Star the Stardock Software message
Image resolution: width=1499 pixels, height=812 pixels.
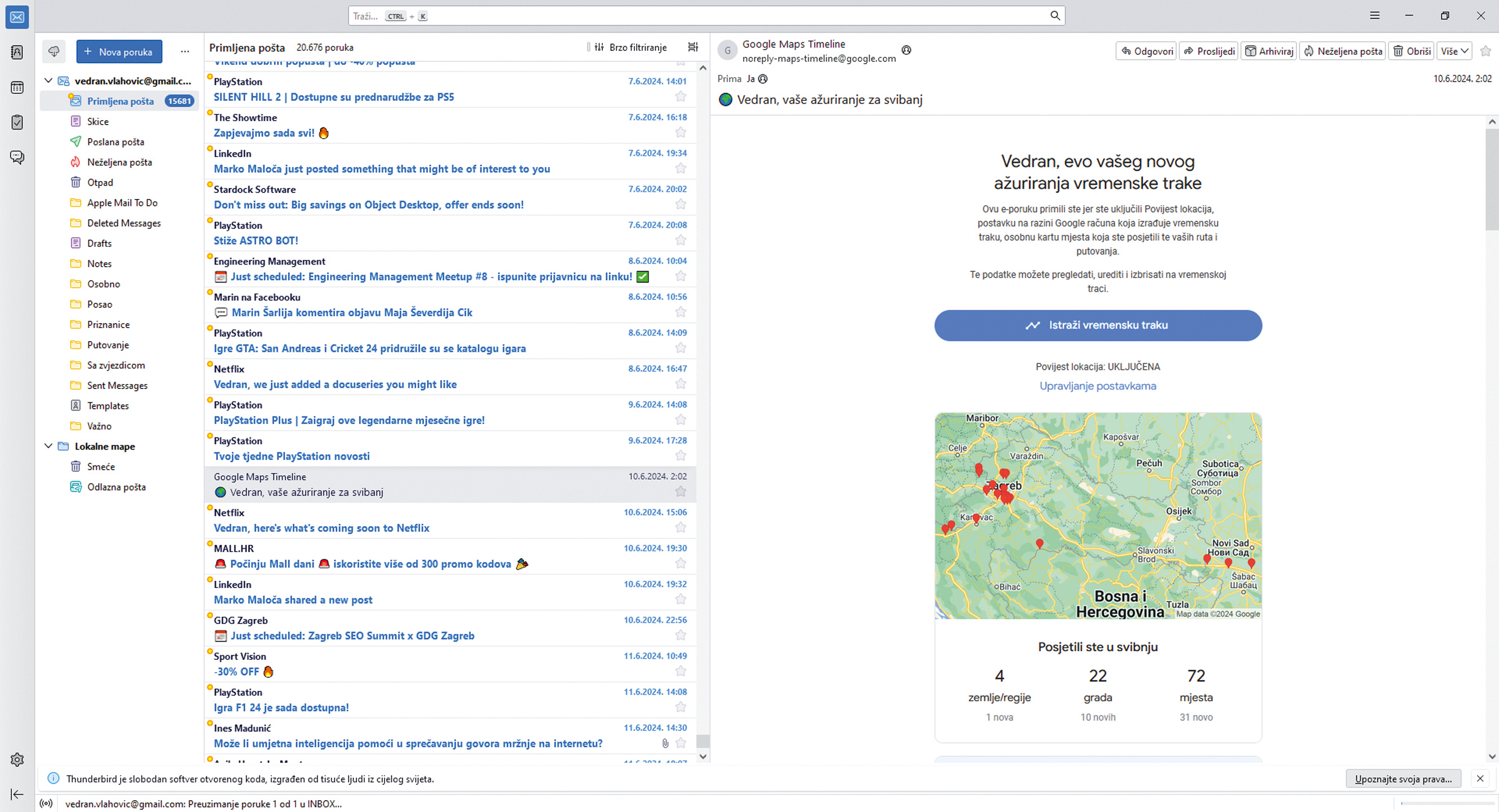[680, 204]
